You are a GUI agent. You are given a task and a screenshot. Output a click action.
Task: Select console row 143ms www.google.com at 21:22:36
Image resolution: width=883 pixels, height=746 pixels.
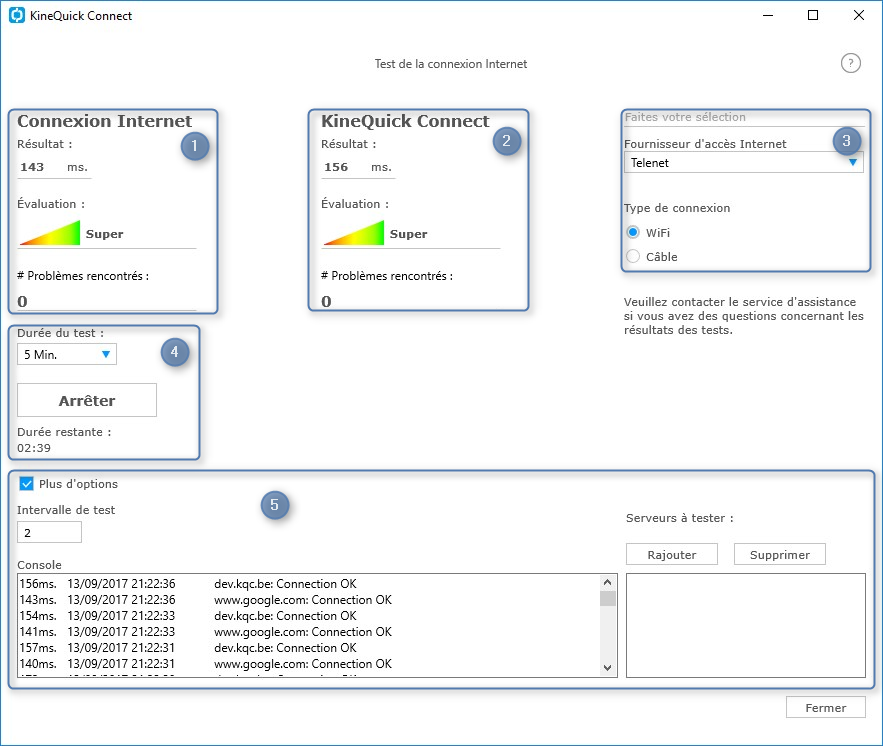tap(309, 600)
